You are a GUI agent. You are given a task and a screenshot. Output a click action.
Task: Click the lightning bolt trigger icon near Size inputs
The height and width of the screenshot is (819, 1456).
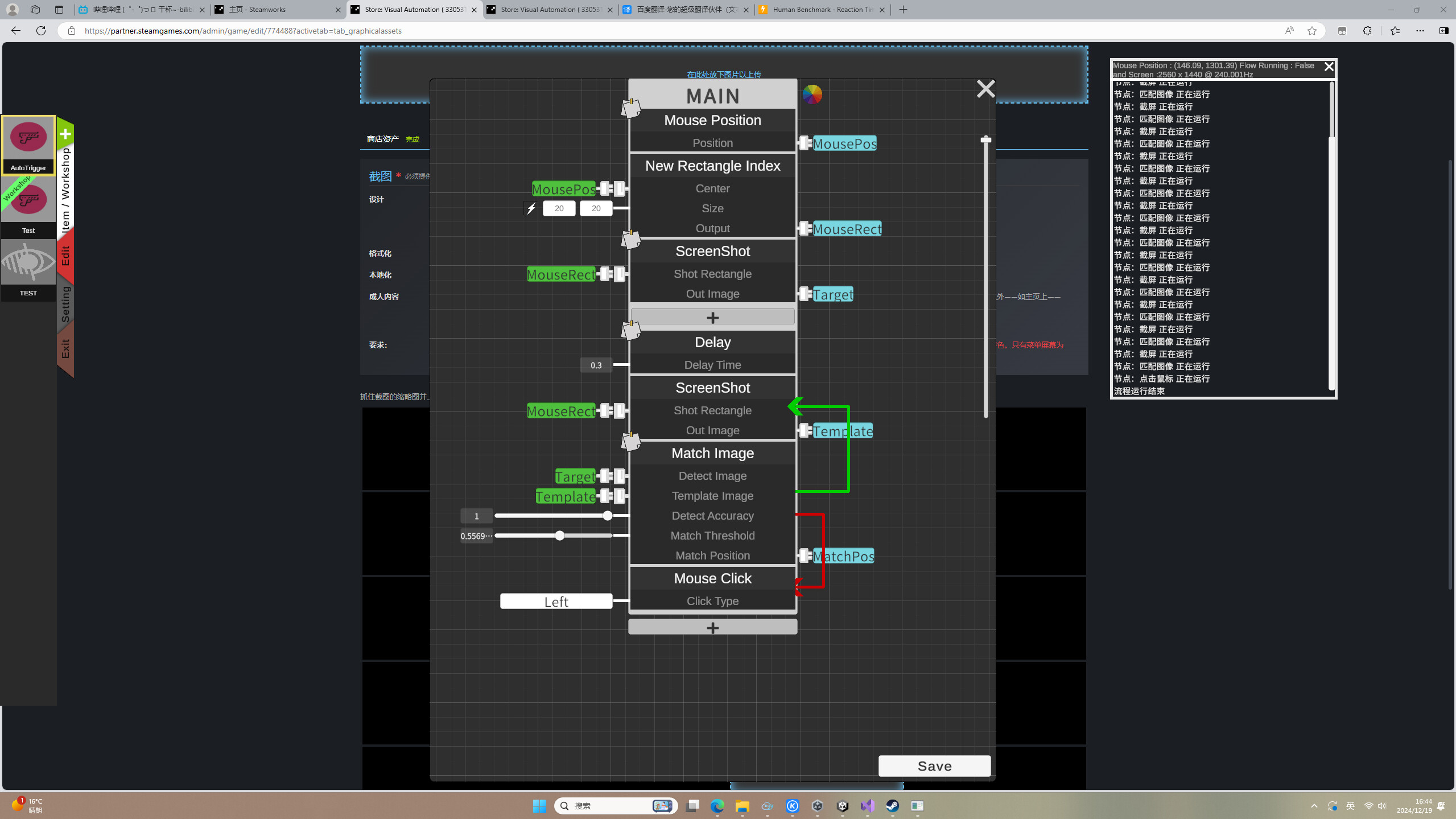(530, 208)
